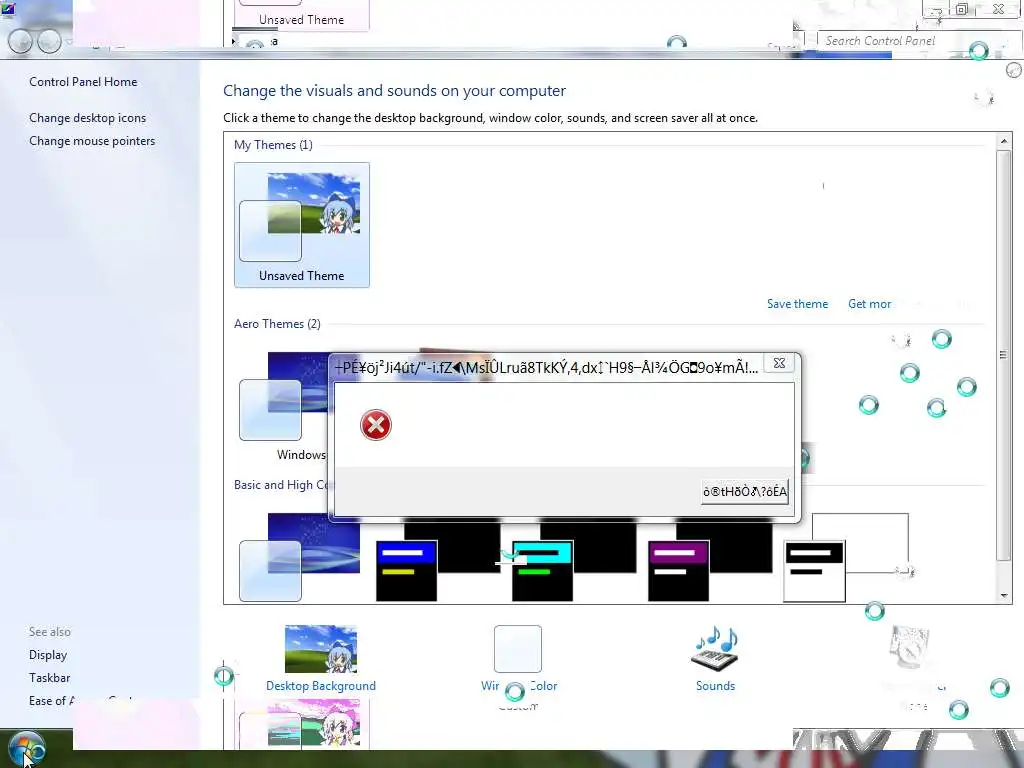Viewport: 1024px width, 768px height.
Task: Click the Desktop Background link text
Action: pos(321,686)
